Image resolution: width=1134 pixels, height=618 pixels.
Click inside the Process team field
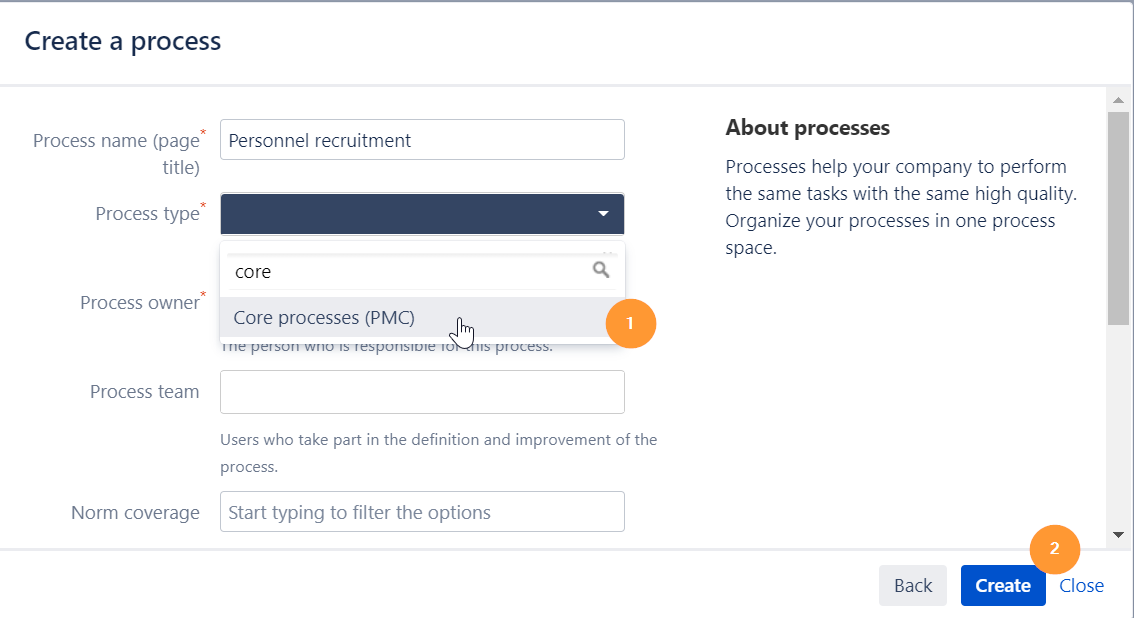click(x=421, y=391)
